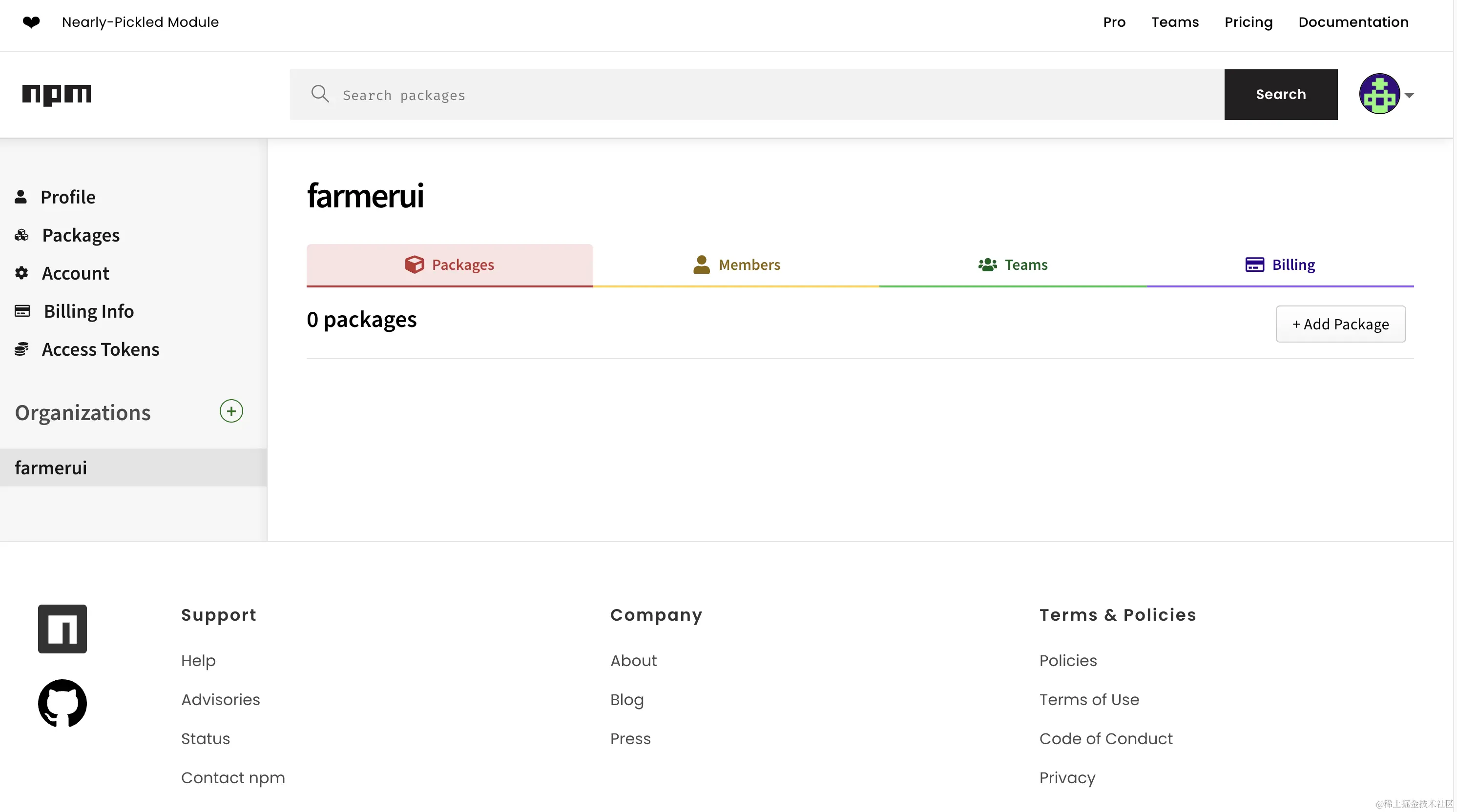1457x812 pixels.
Task: Open the user avatar menu
Action: (x=1379, y=94)
